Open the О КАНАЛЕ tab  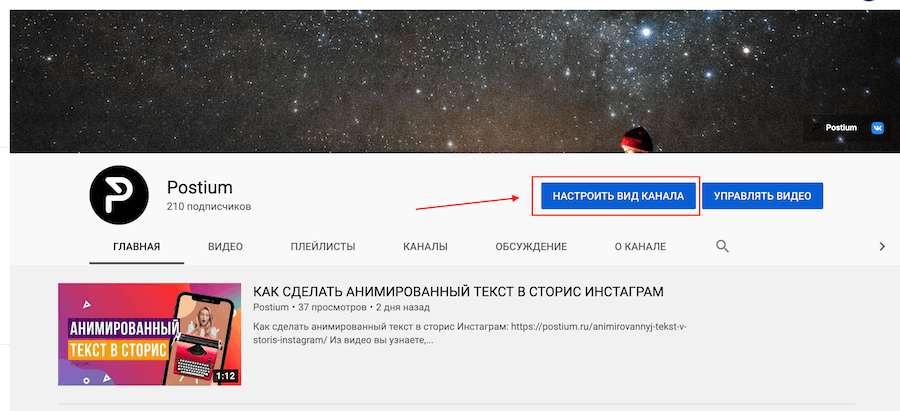point(640,247)
